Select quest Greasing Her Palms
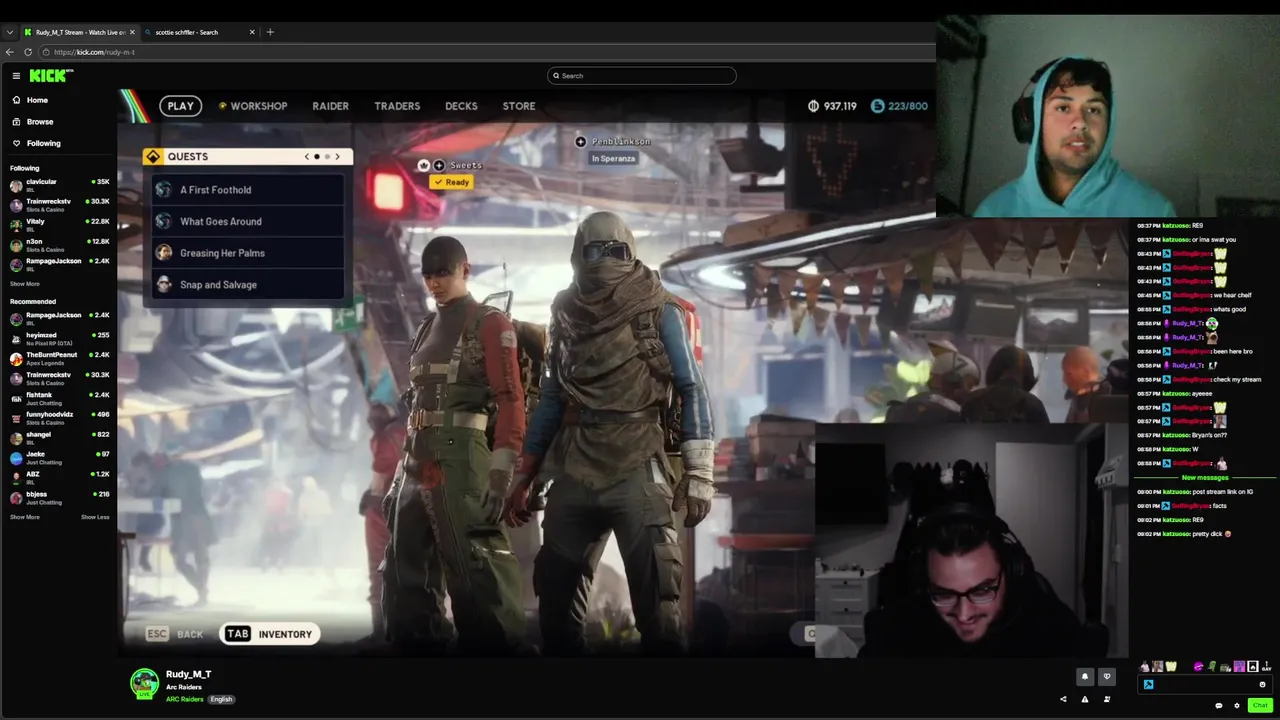This screenshot has width=1280, height=720. (x=248, y=253)
